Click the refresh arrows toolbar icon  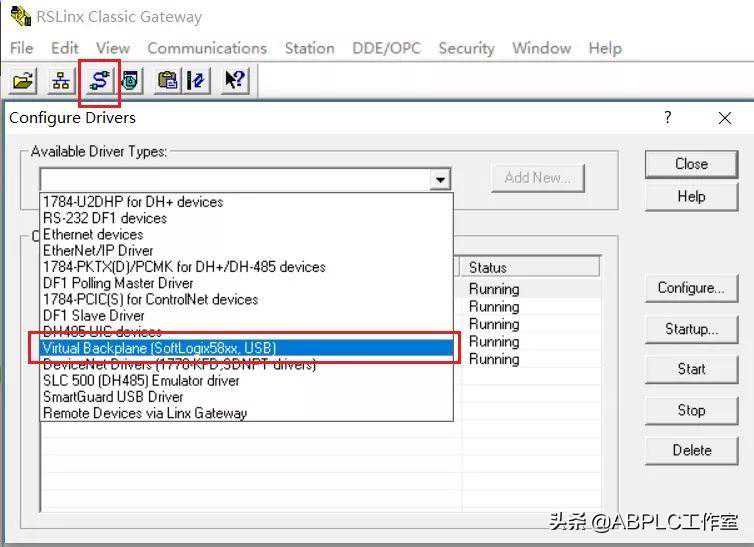coord(196,81)
